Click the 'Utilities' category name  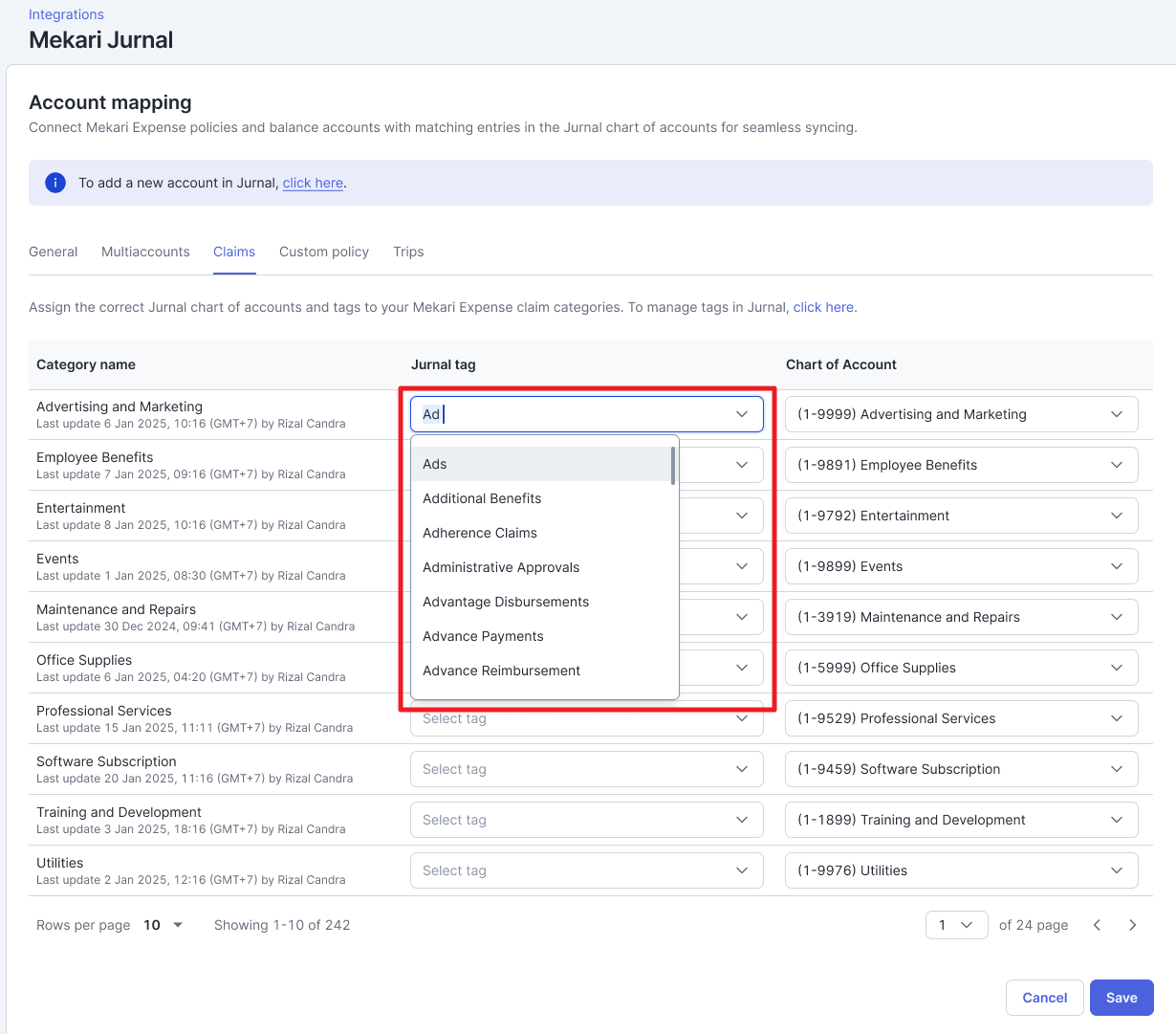(x=60, y=863)
